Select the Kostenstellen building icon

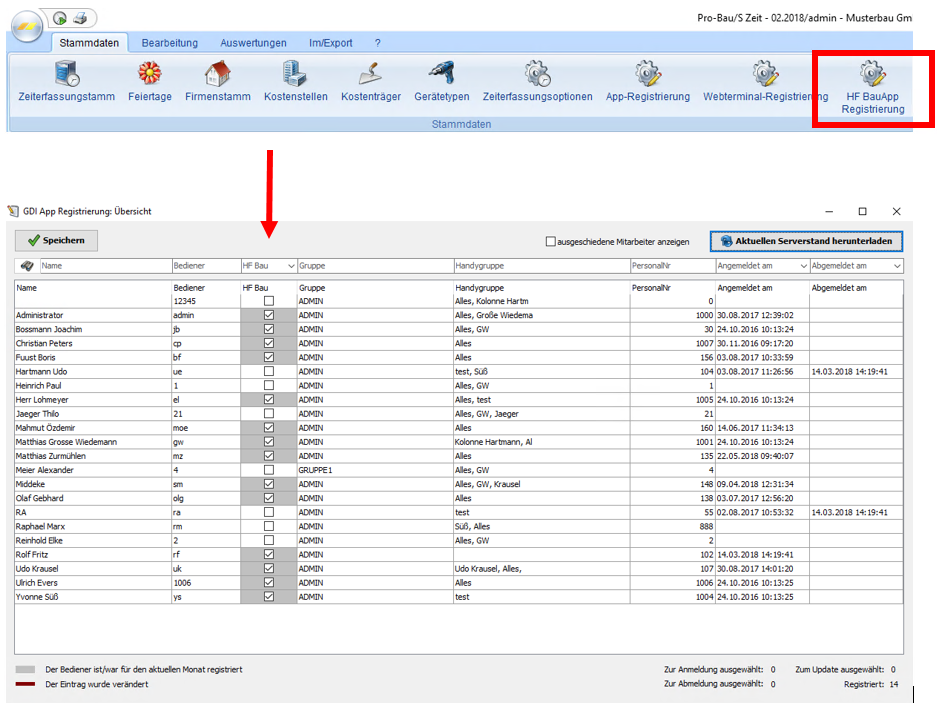296,75
